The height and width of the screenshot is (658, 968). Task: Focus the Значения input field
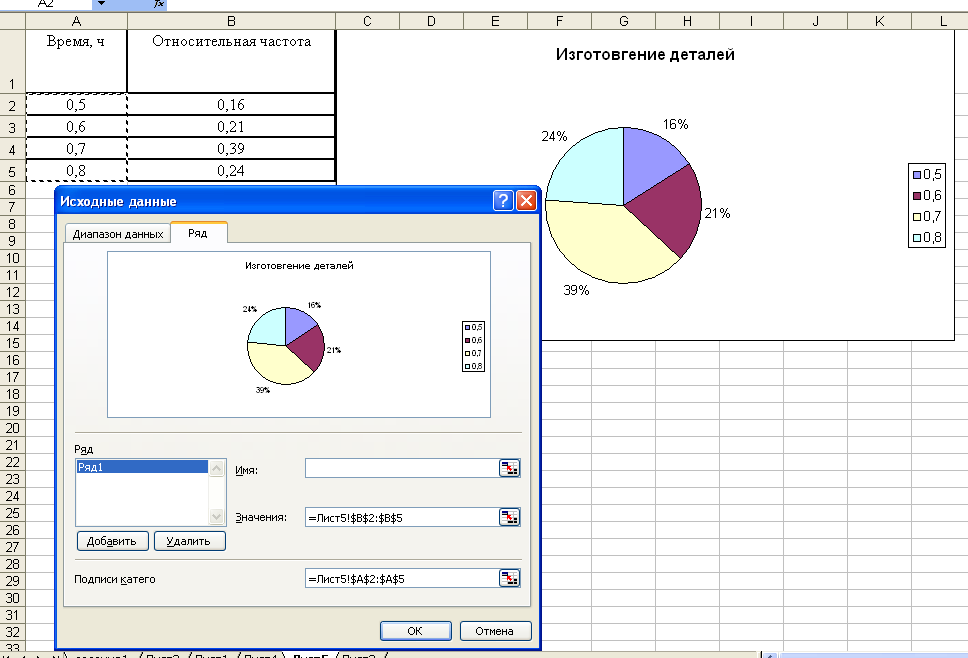coord(402,517)
